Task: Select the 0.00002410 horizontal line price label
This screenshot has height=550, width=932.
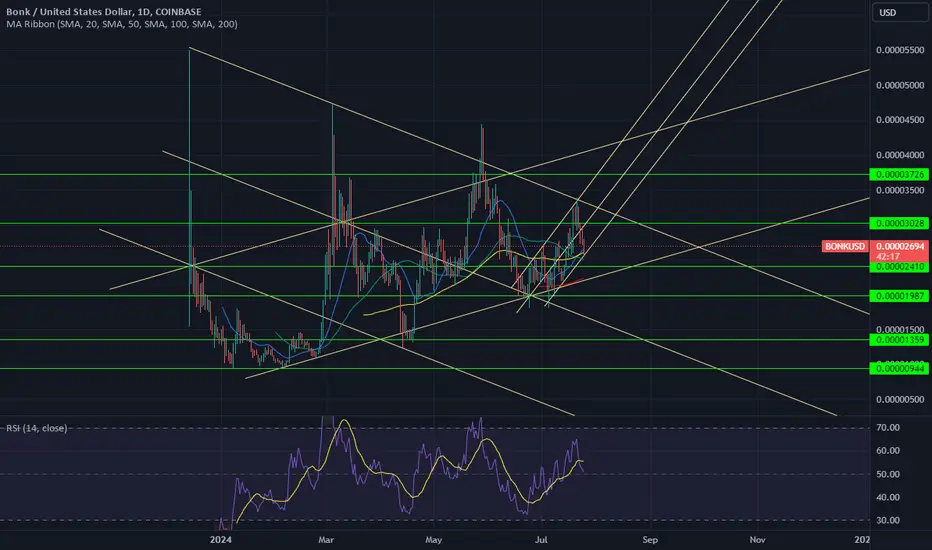Action: coord(899,267)
